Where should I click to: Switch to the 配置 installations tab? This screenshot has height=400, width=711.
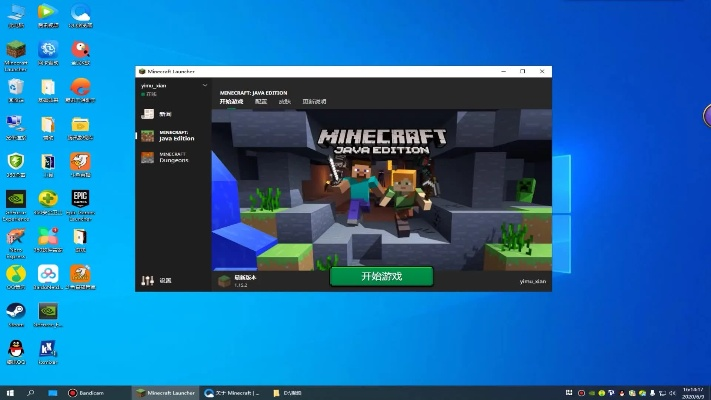(261, 101)
